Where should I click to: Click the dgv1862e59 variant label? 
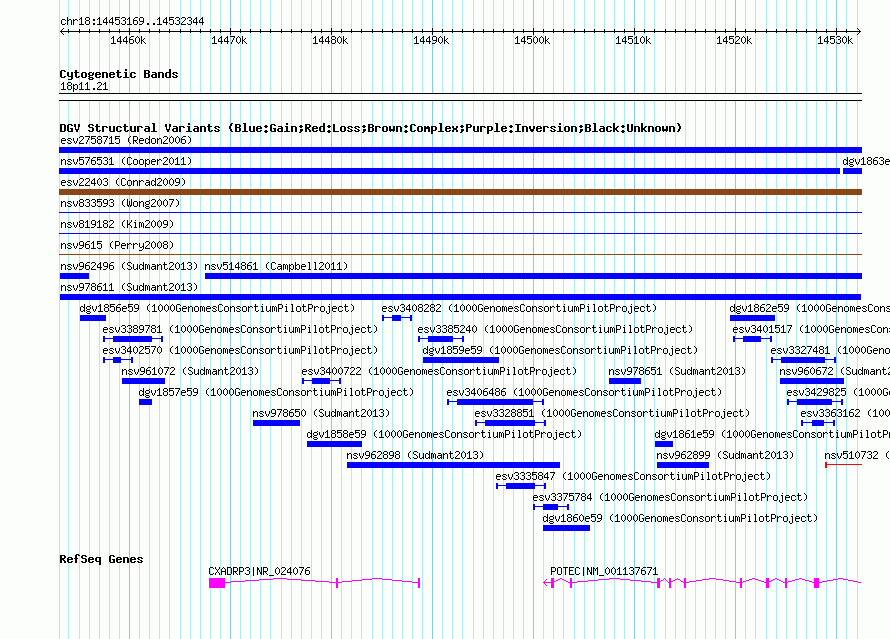pos(809,308)
